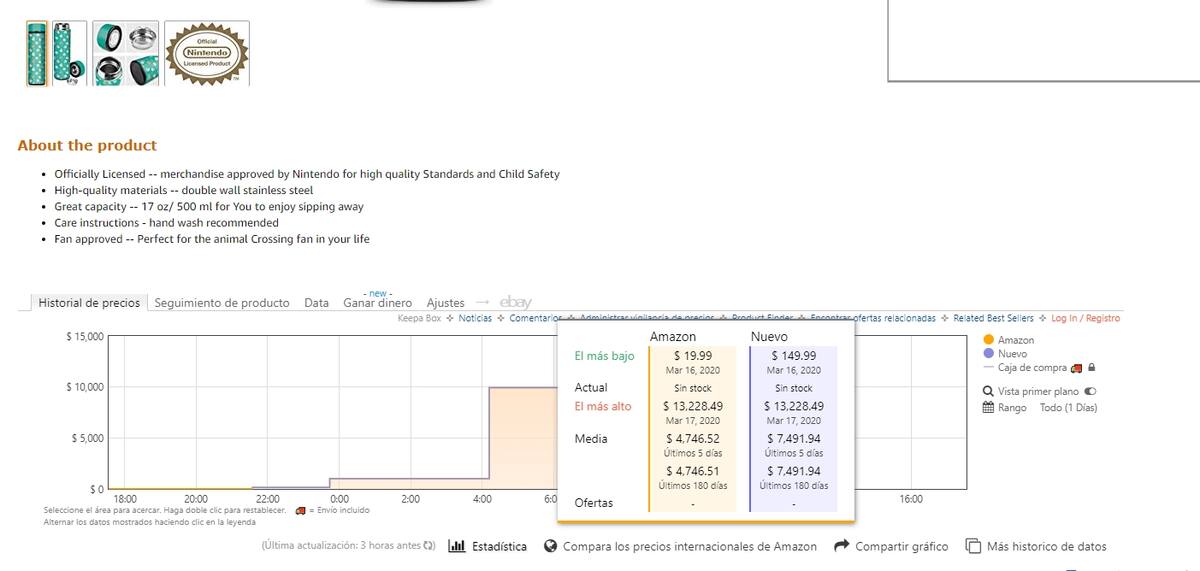Image resolution: width=1200 pixels, height=571 pixels.
Task: Toggle the orange Amazon legend dot
Action: [x=989, y=340]
